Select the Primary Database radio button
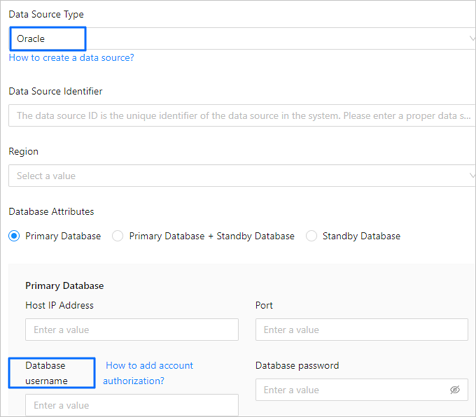The height and width of the screenshot is (417, 476). pyautogui.click(x=14, y=236)
